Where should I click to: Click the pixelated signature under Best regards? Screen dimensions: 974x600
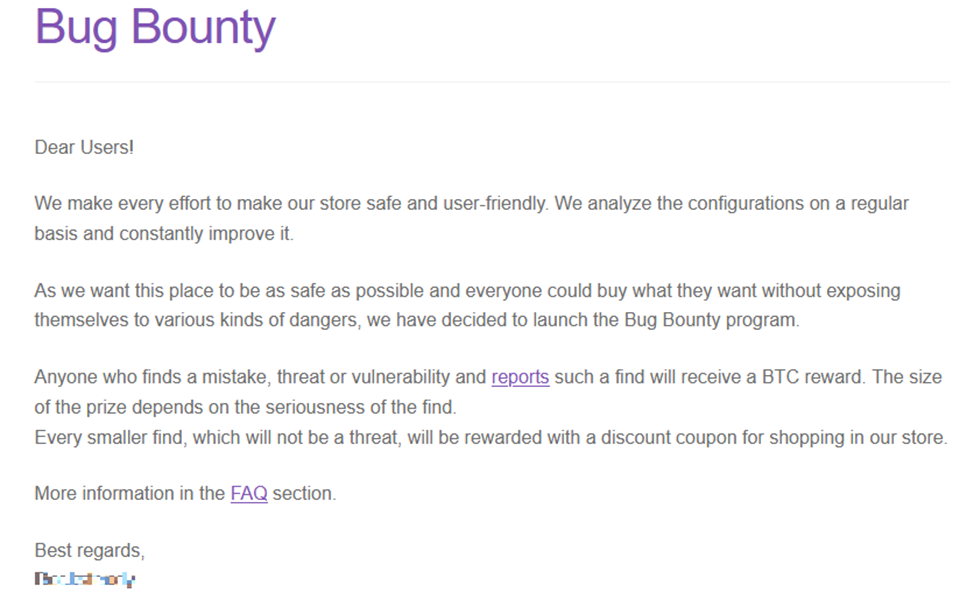click(85, 579)
